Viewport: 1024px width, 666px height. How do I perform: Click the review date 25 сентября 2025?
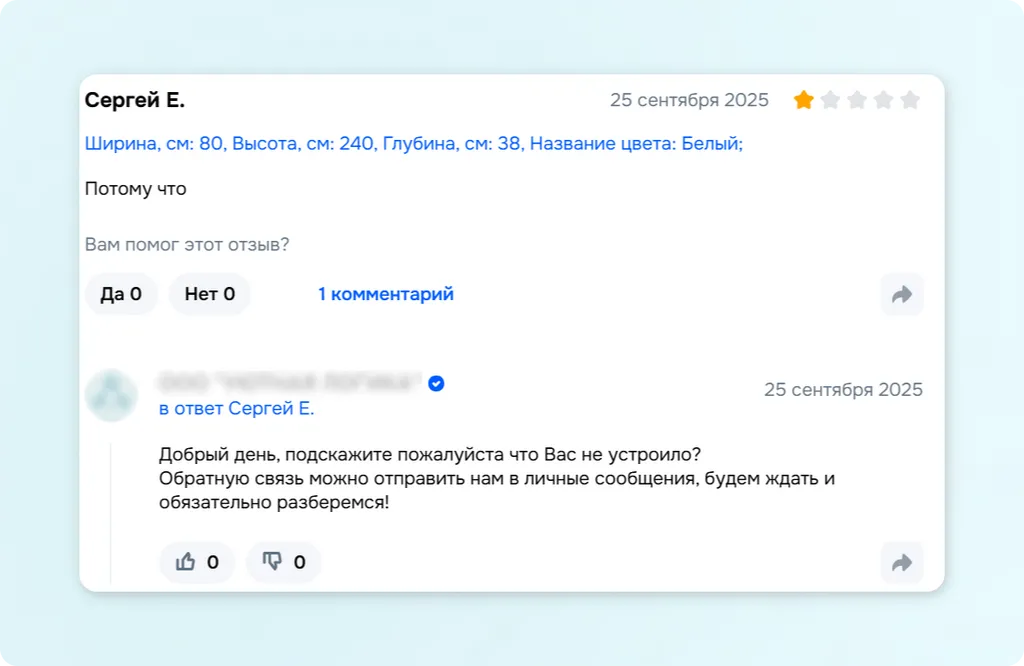click(689, 100)
